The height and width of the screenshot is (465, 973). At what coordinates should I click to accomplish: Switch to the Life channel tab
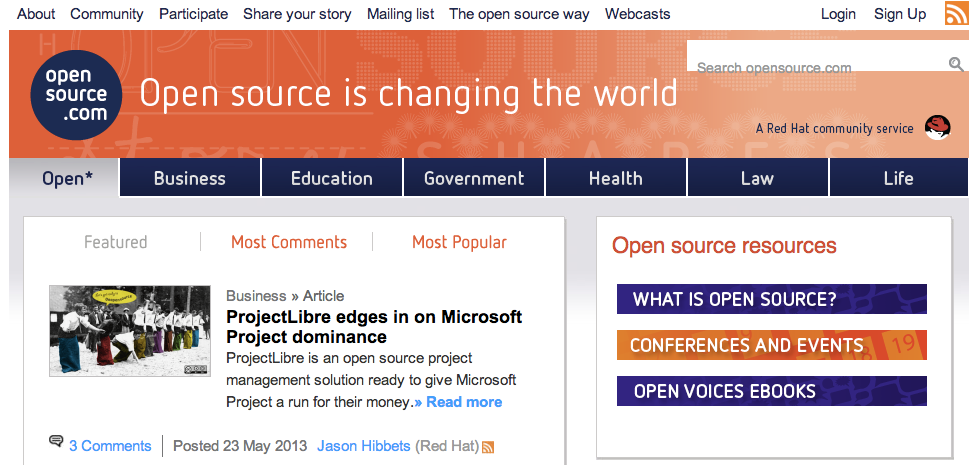coord(899,178)
